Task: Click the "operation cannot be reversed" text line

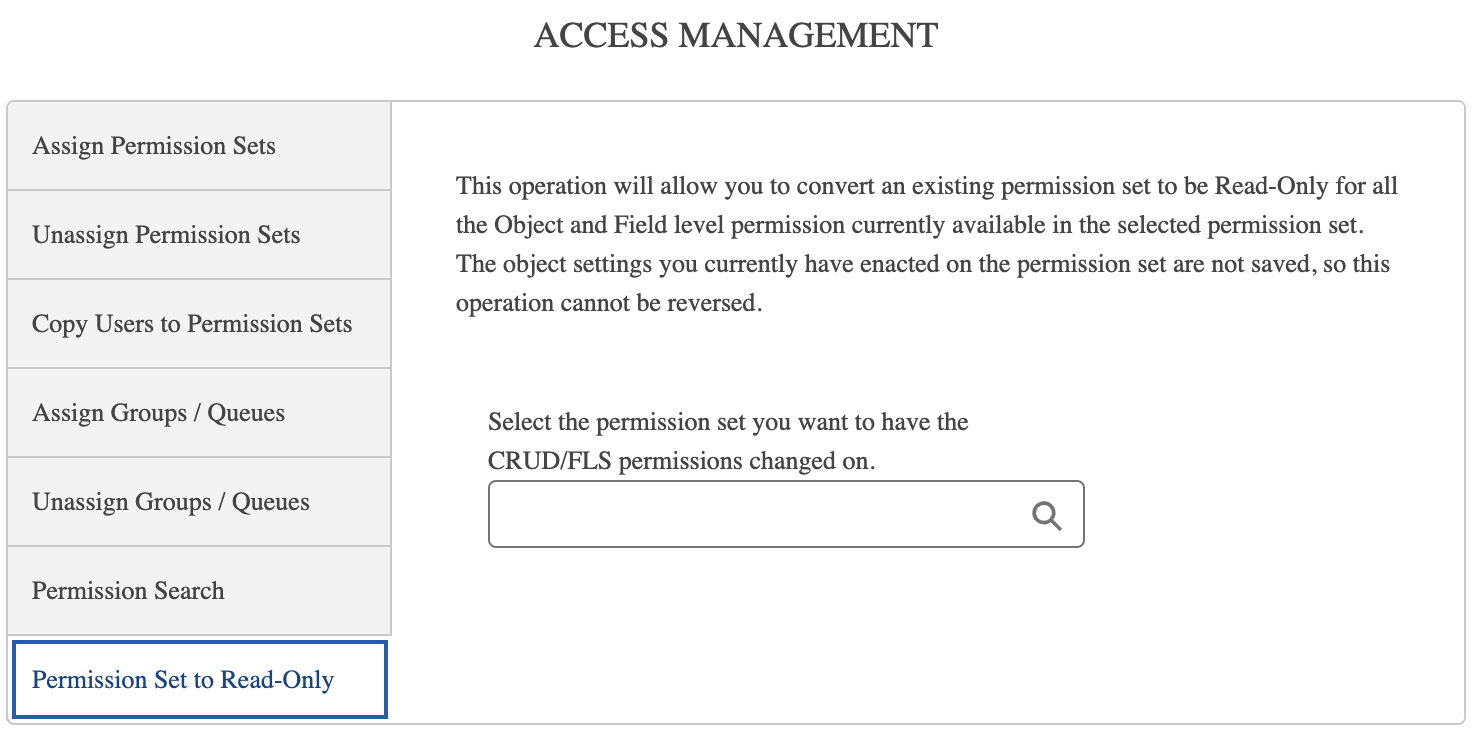Action: 609,303
